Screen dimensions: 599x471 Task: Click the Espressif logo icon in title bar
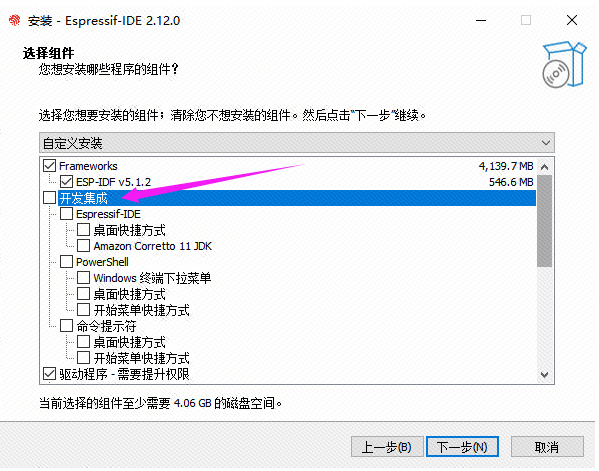15,20
